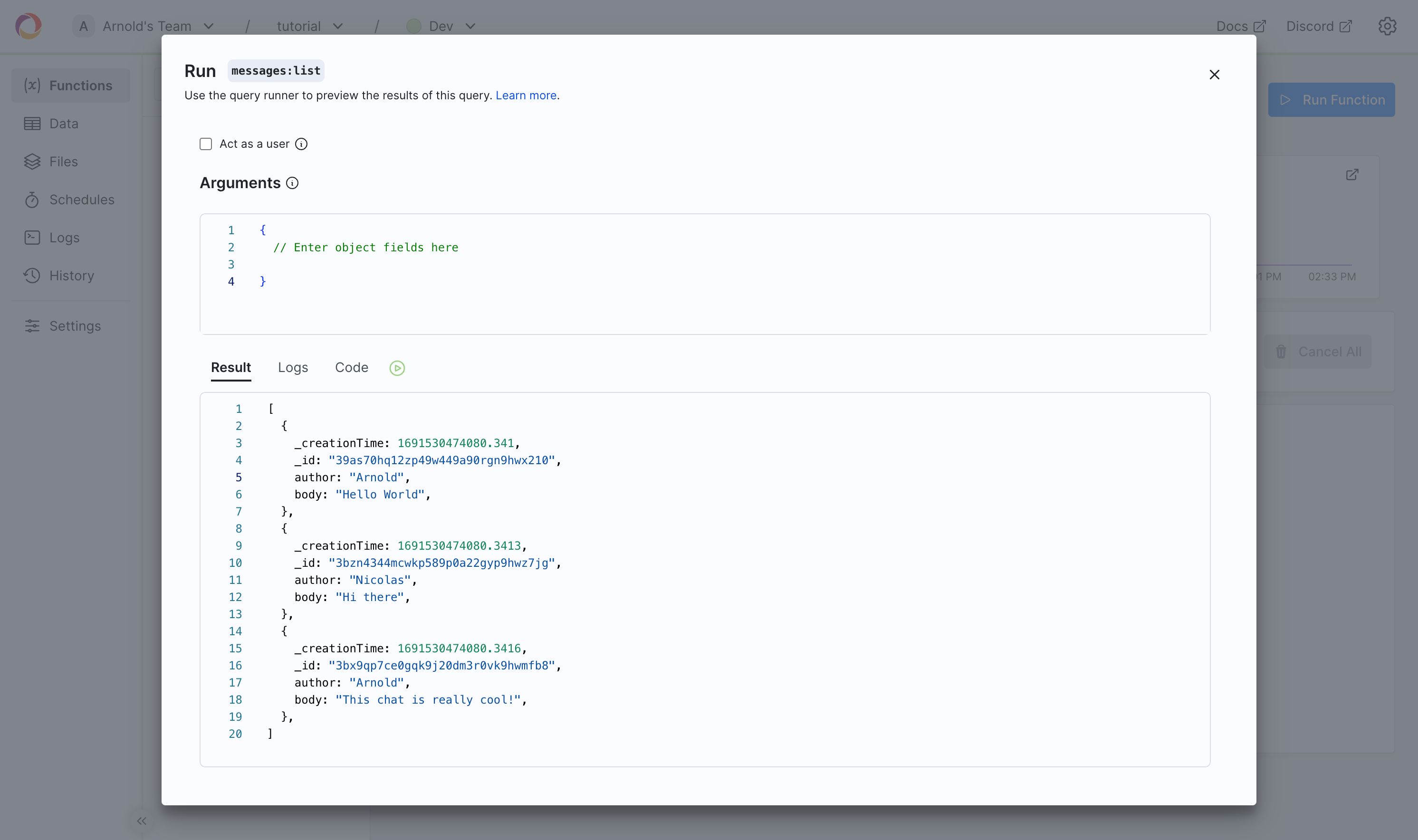This screenshot has width=1418, height=840.
Task: Switch to the Code tab
Action: 351,367
